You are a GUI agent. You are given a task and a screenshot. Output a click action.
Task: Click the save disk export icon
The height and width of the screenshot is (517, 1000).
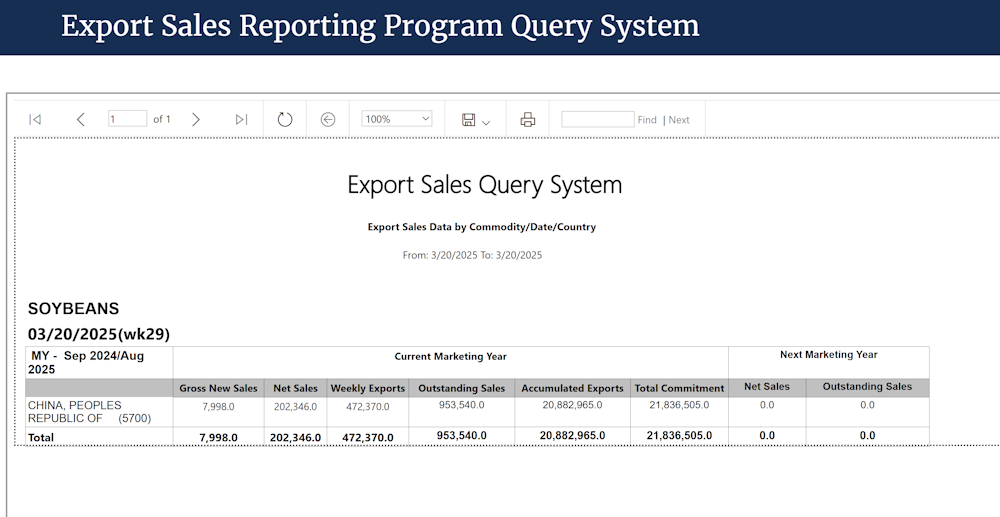coord(468,119)
